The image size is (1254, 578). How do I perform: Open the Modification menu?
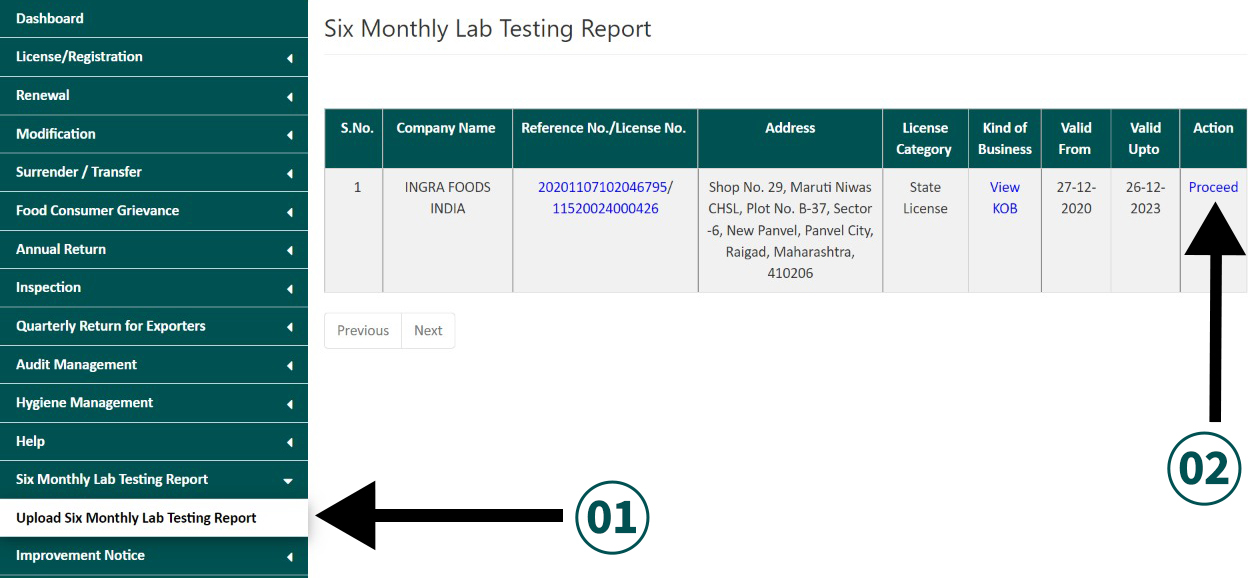[x=154, y=134]
